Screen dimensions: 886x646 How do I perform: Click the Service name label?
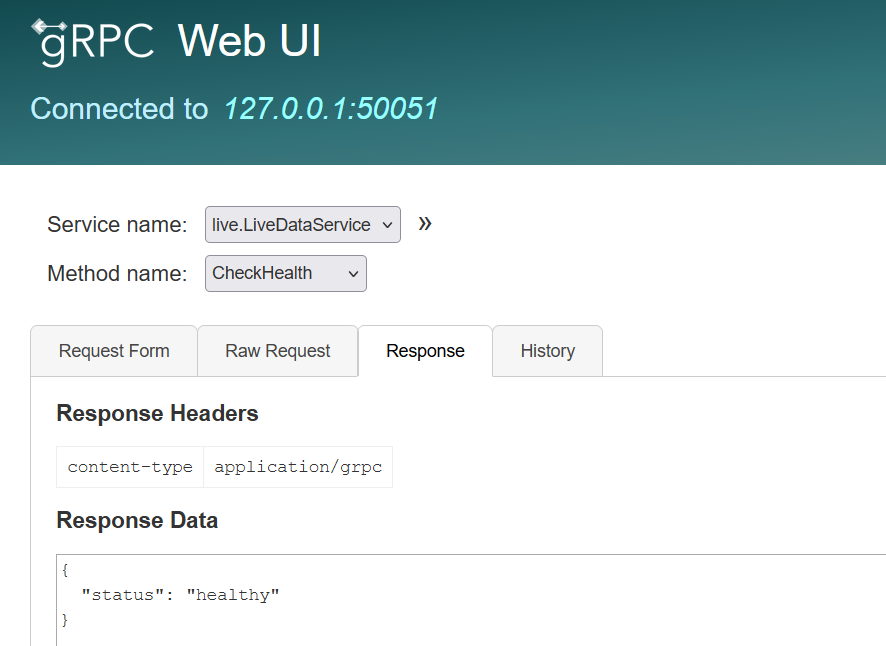click(x=117, y=224)
